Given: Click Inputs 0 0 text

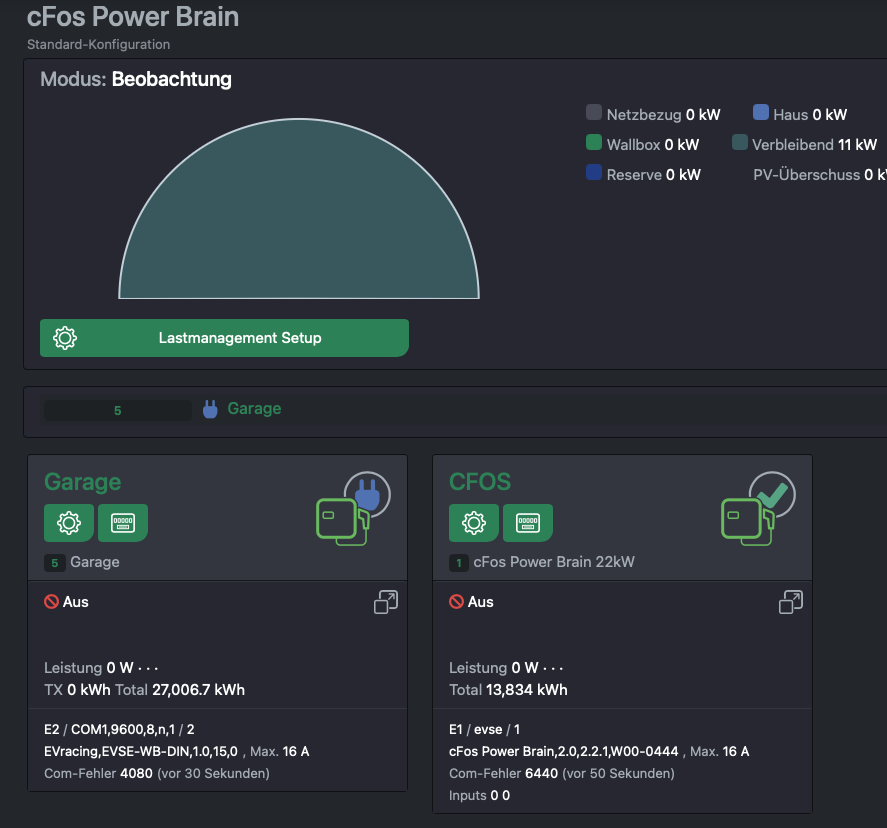Looking at the screenshot, I should pyautogui.click(x=479, y=795).
